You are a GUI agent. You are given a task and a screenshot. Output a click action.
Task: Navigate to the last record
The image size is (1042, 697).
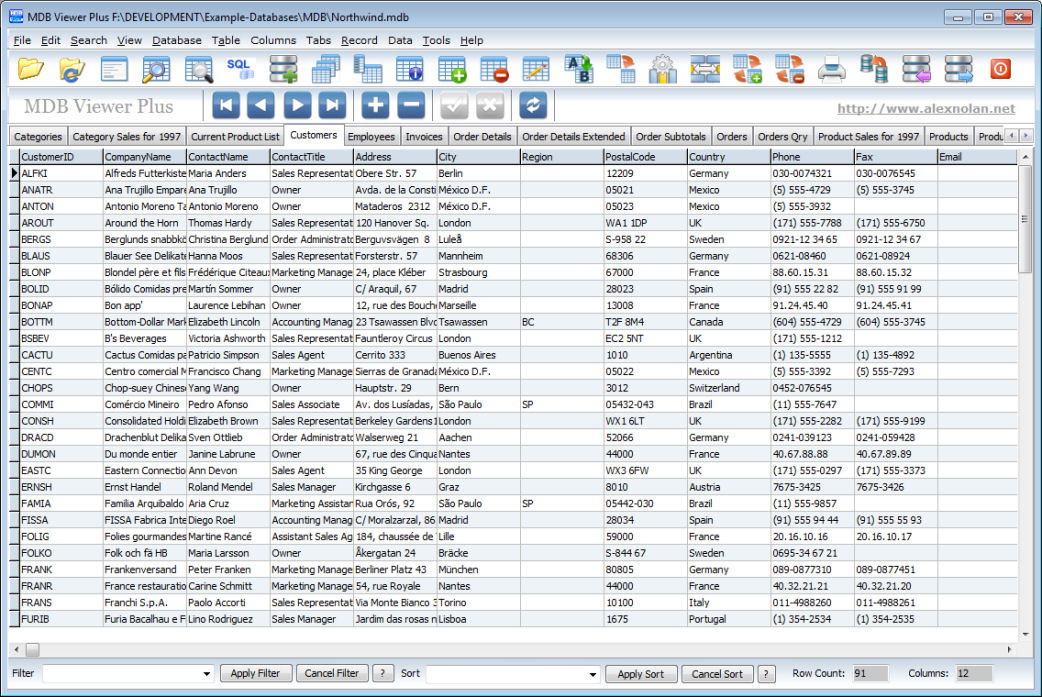point(331,104)
